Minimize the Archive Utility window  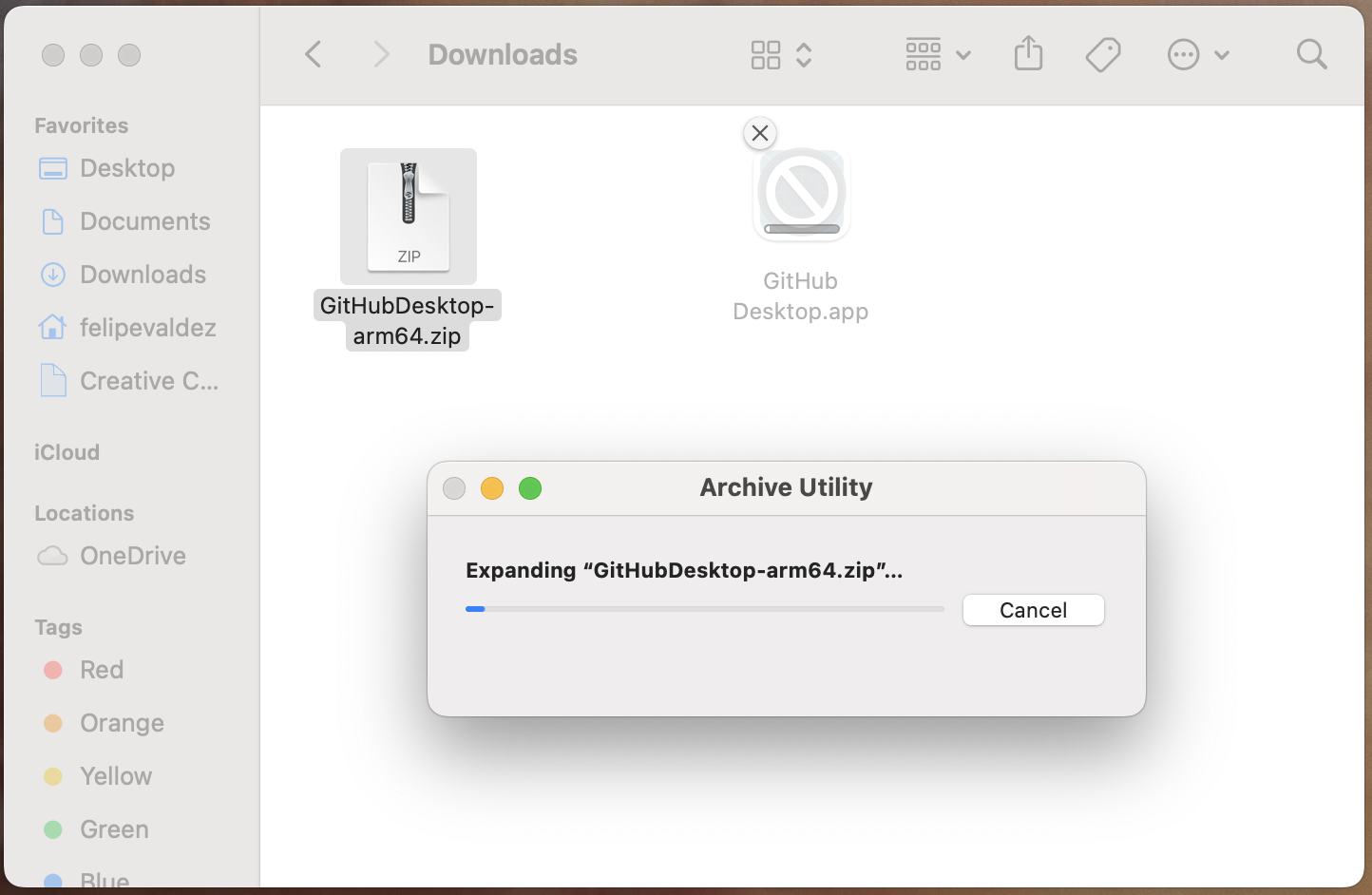(492, 488)
